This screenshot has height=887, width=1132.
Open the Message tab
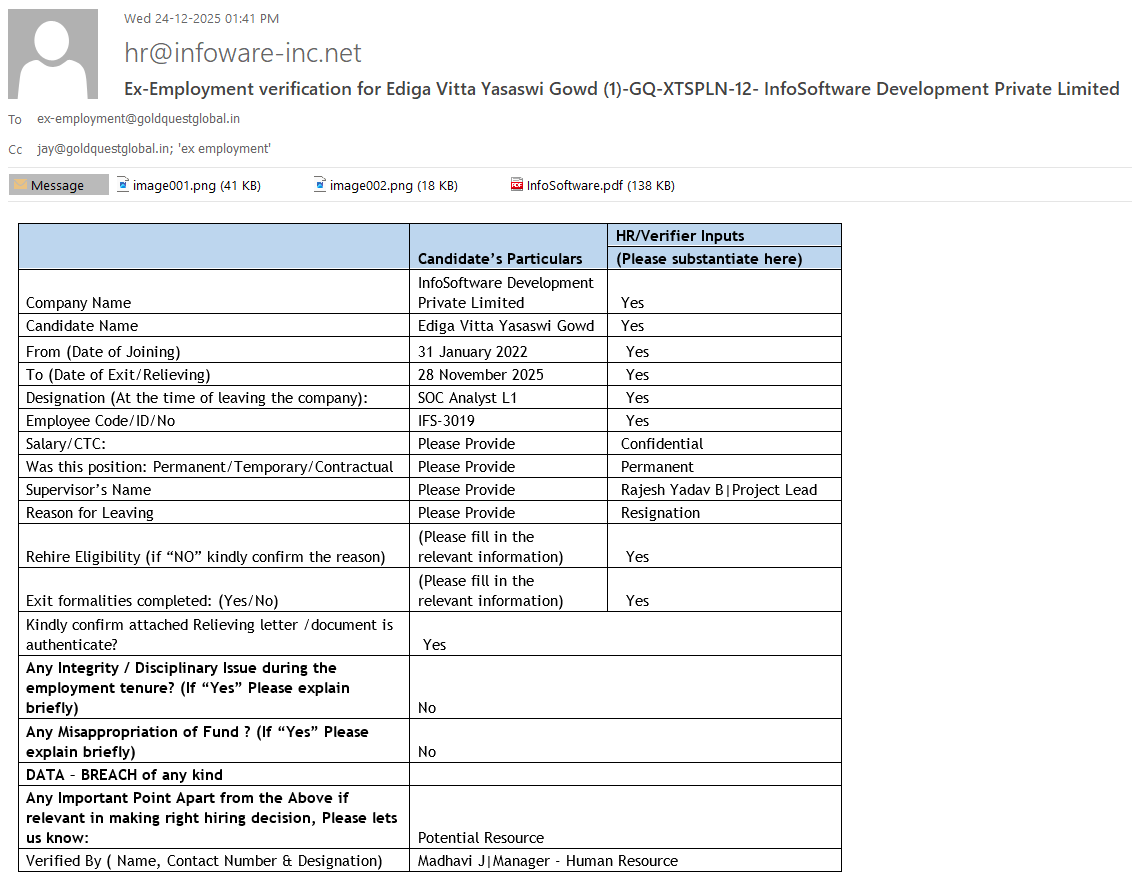pyautogui.click(x=58, y=185)
